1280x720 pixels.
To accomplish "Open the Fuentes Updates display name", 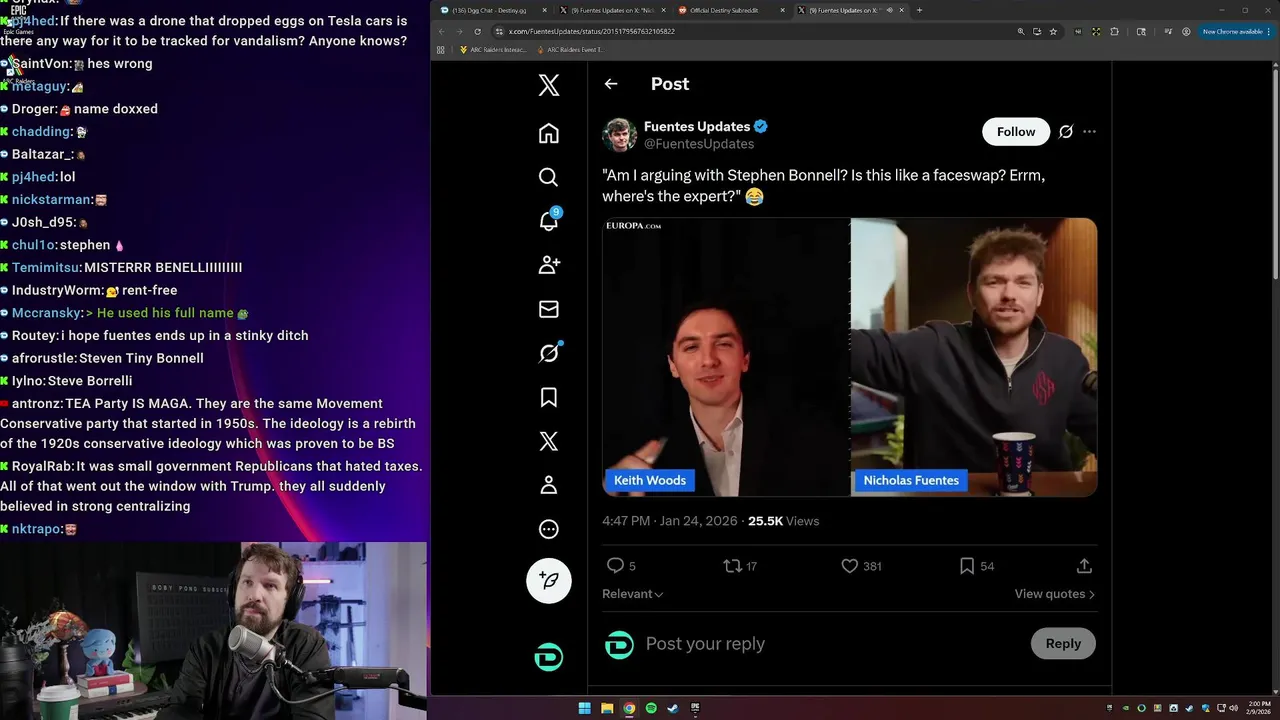I will pyautogui.click(x=697, y=126).
